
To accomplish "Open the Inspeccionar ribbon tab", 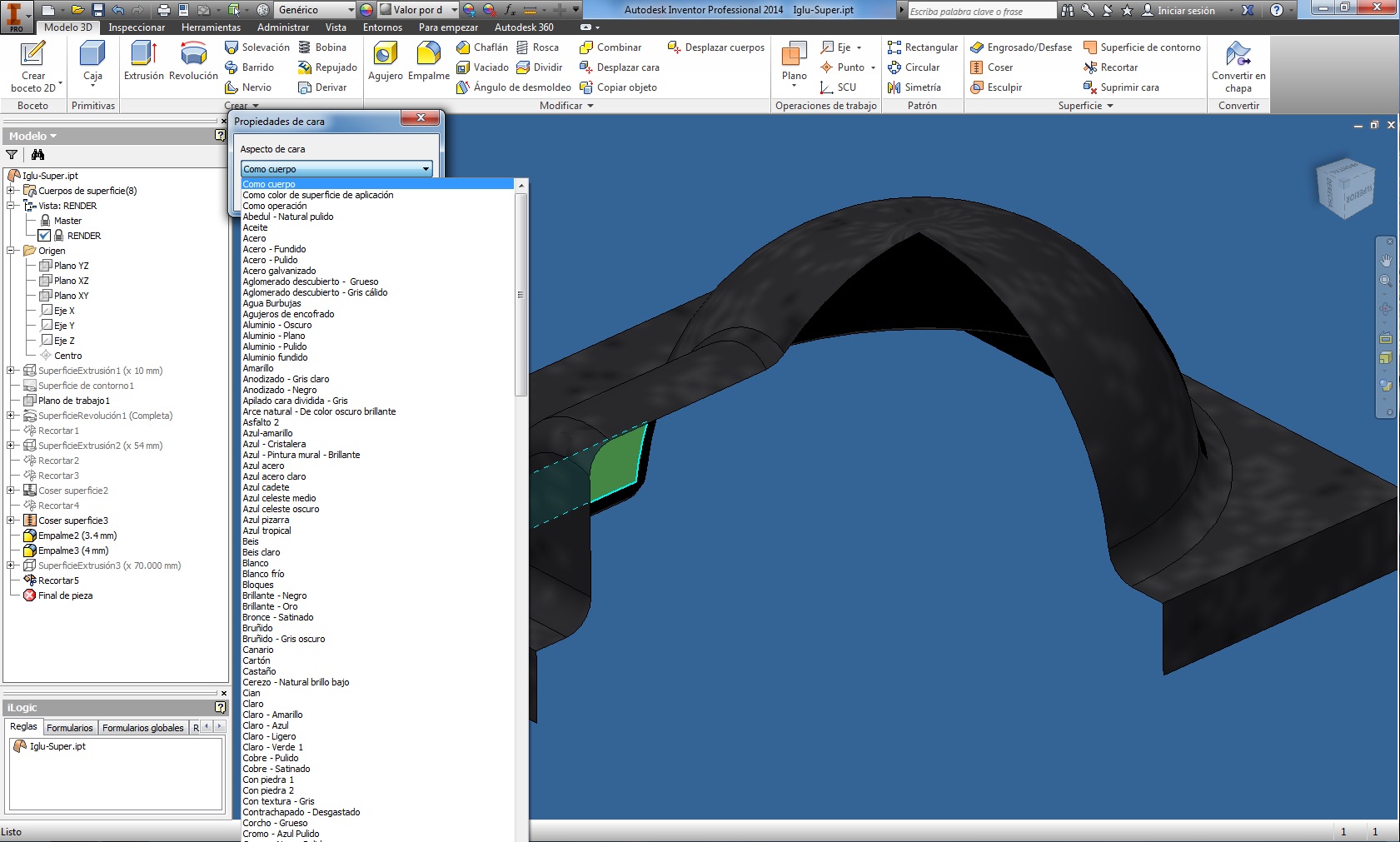I will pos(137,27).
